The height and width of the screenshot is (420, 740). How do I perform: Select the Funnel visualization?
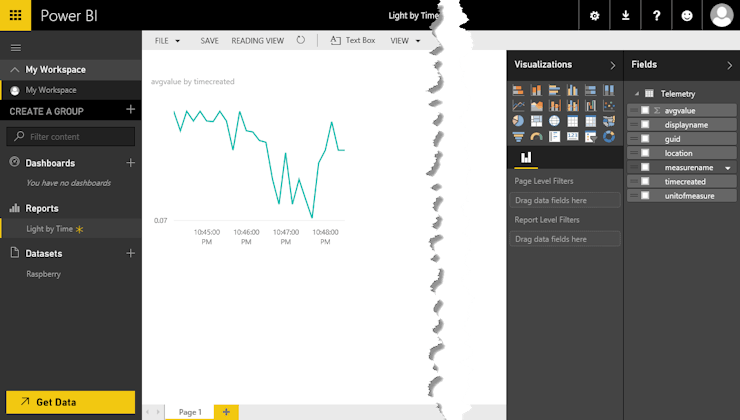tap(518, 136)
